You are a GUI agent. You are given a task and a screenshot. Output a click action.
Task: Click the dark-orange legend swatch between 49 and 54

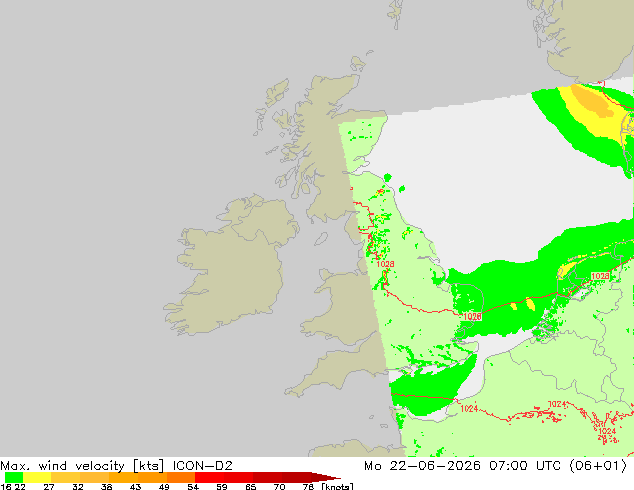(181, 477)
